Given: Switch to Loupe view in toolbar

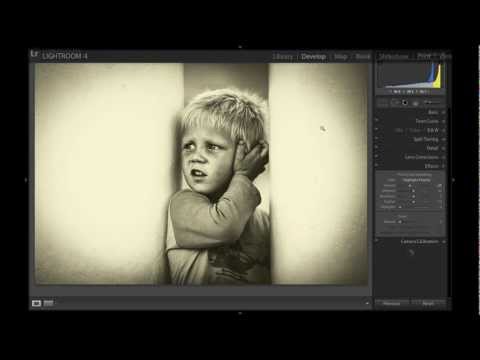Looking at the screenshot, I should pyautogui.click(x=36, y=303).
